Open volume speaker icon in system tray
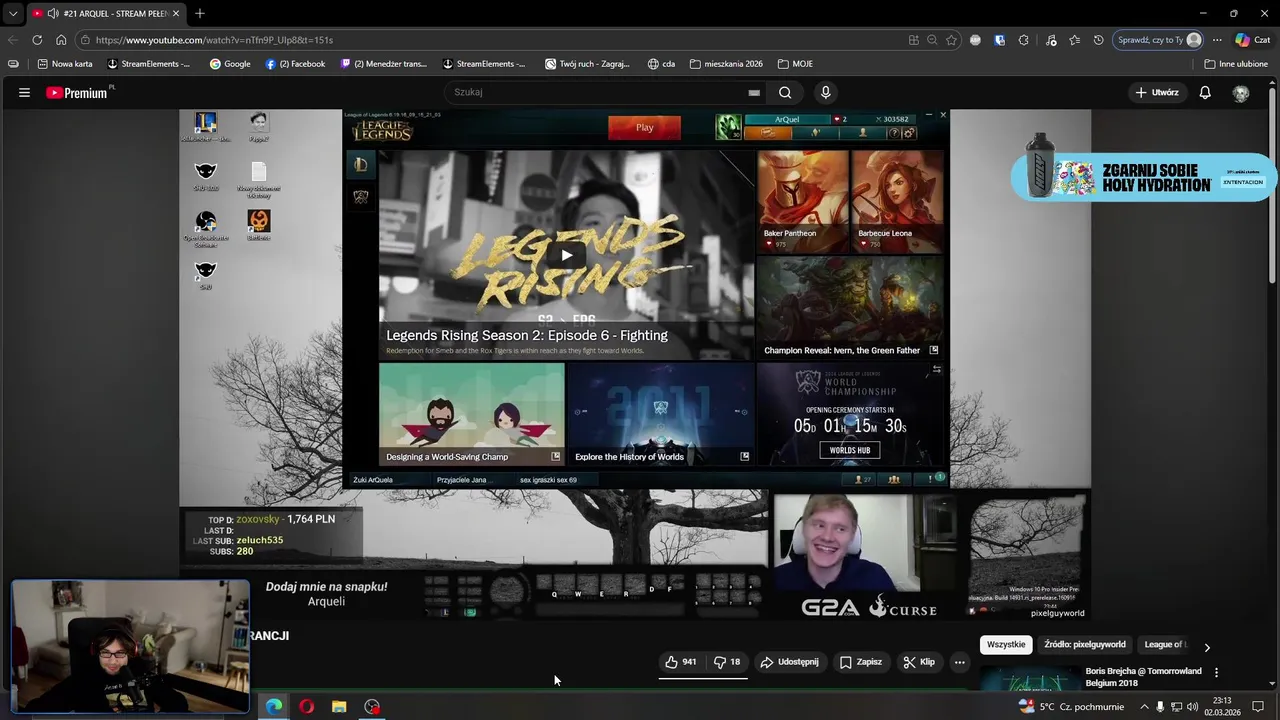Viewport: 1280px width, 720px height. [1192, 707]
